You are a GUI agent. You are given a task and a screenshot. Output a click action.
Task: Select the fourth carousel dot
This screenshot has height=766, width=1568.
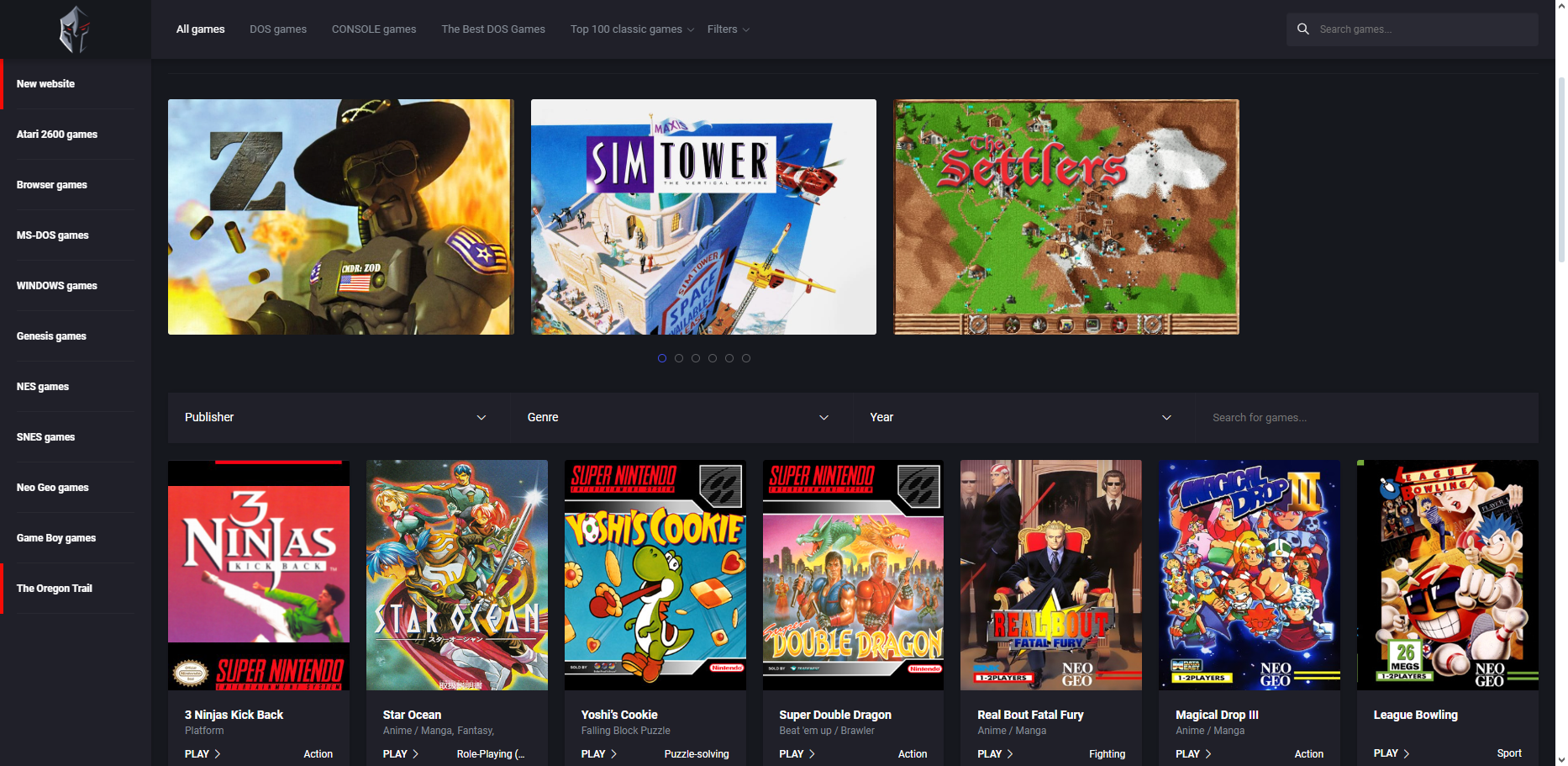coord(713,358)
